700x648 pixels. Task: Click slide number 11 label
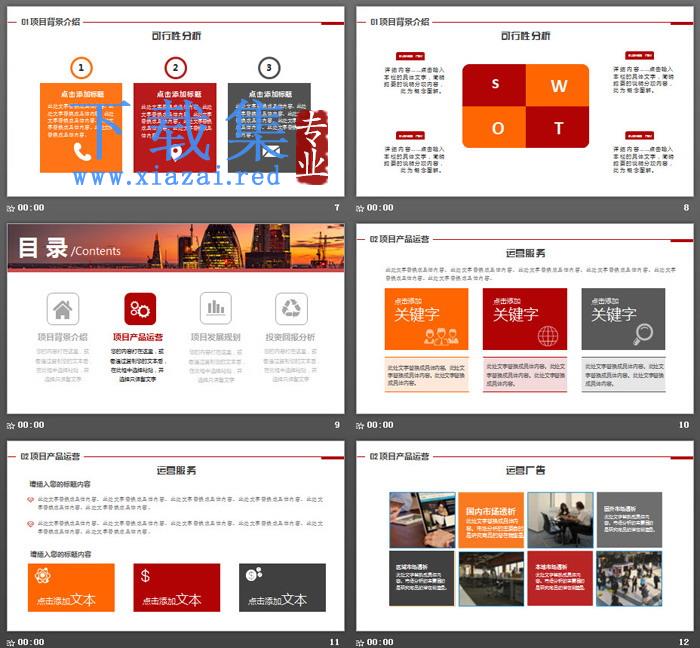click(x=335, y=642)
